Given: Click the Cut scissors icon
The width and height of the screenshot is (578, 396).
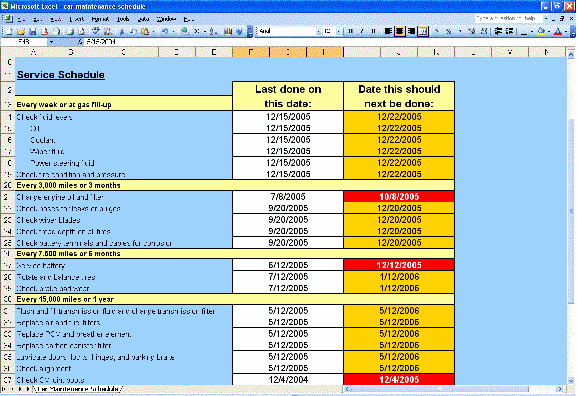Looking at the screenshot, I should [122, 31].
